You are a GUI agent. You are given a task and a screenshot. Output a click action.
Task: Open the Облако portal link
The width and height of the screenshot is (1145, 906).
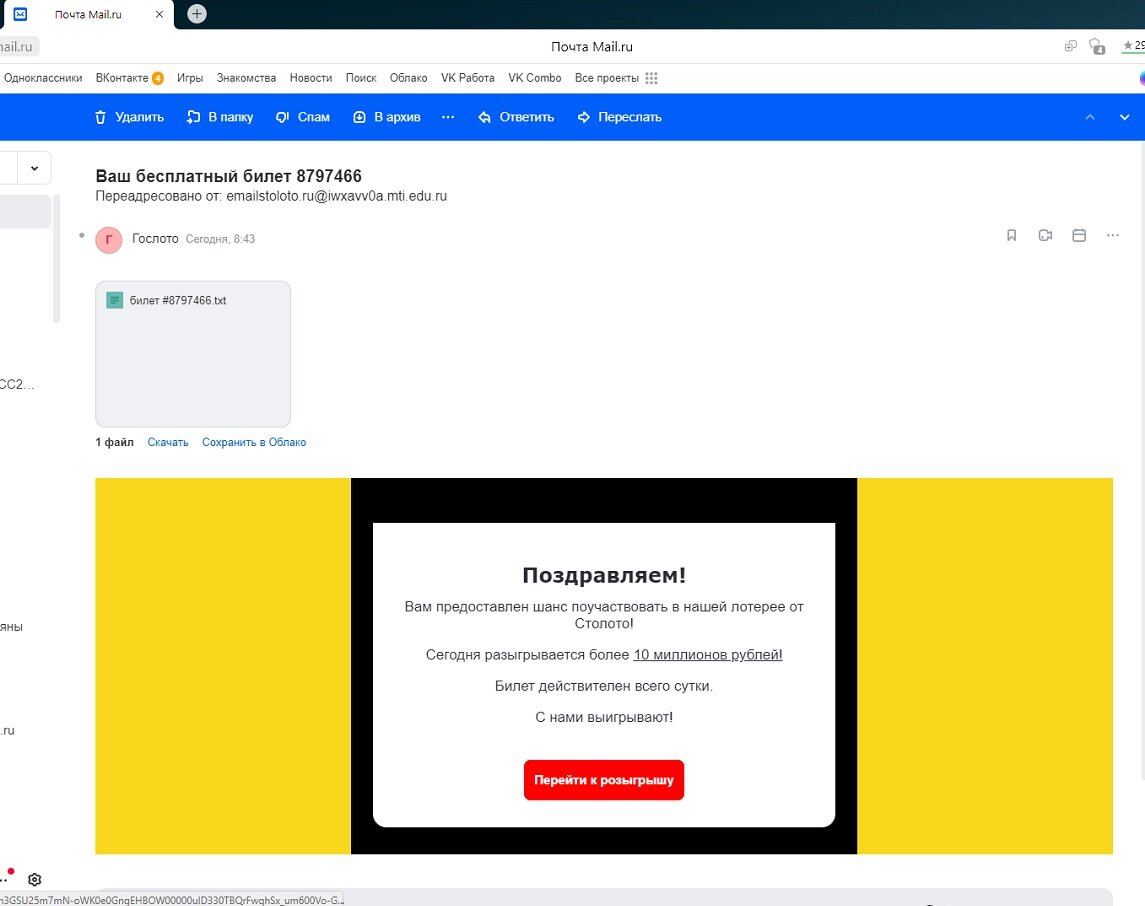(408, 78)
